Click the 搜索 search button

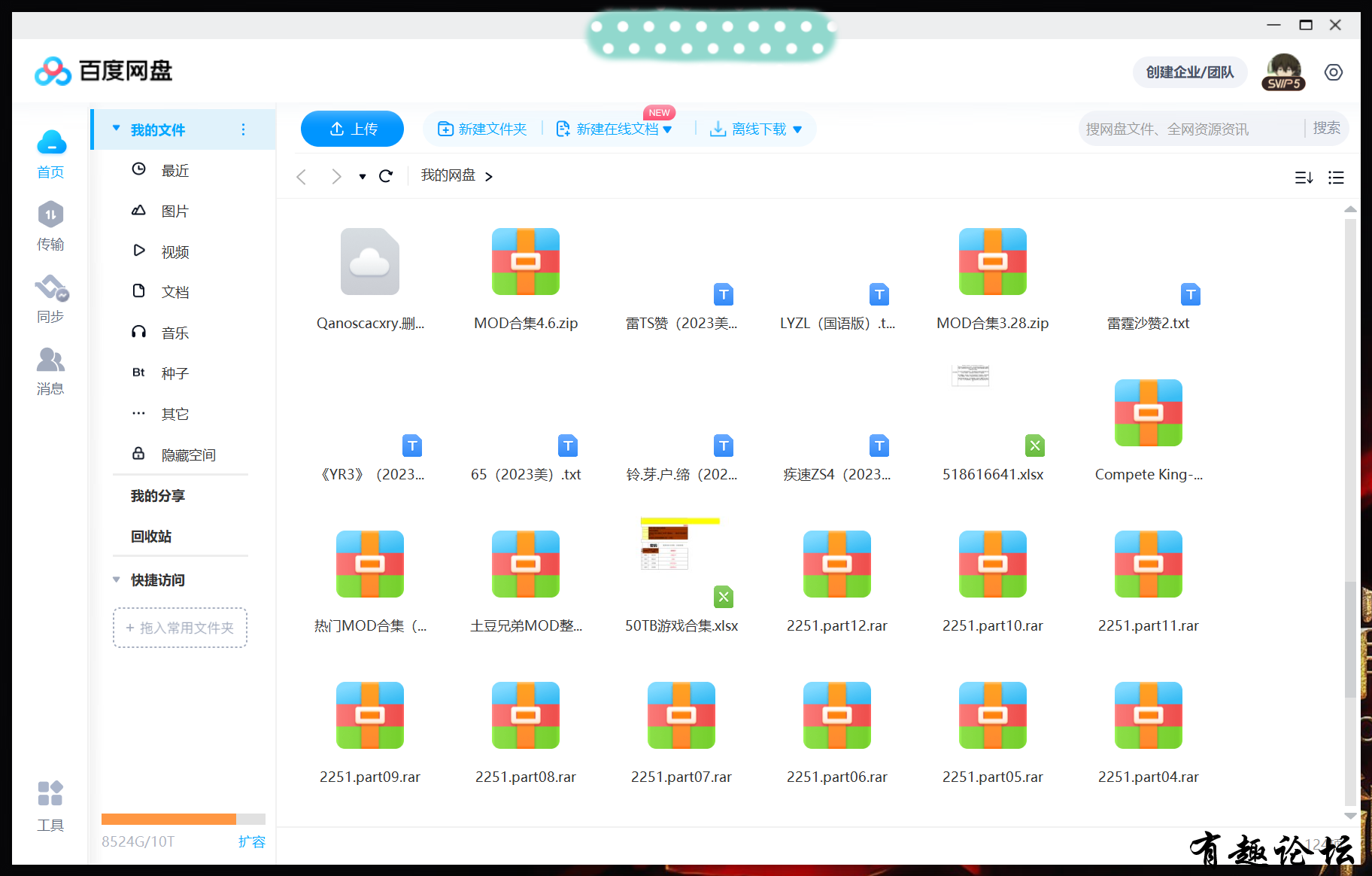[1326, 128]
